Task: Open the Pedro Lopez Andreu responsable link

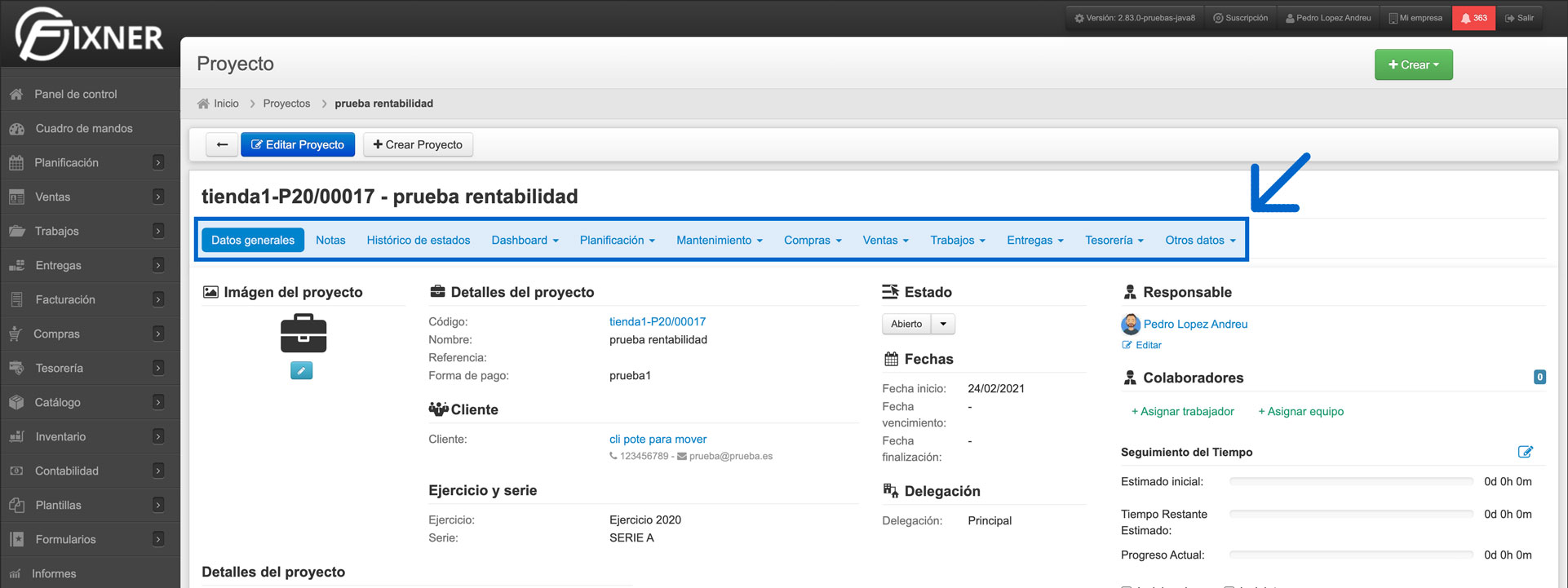Action: tap(1195, 325)
